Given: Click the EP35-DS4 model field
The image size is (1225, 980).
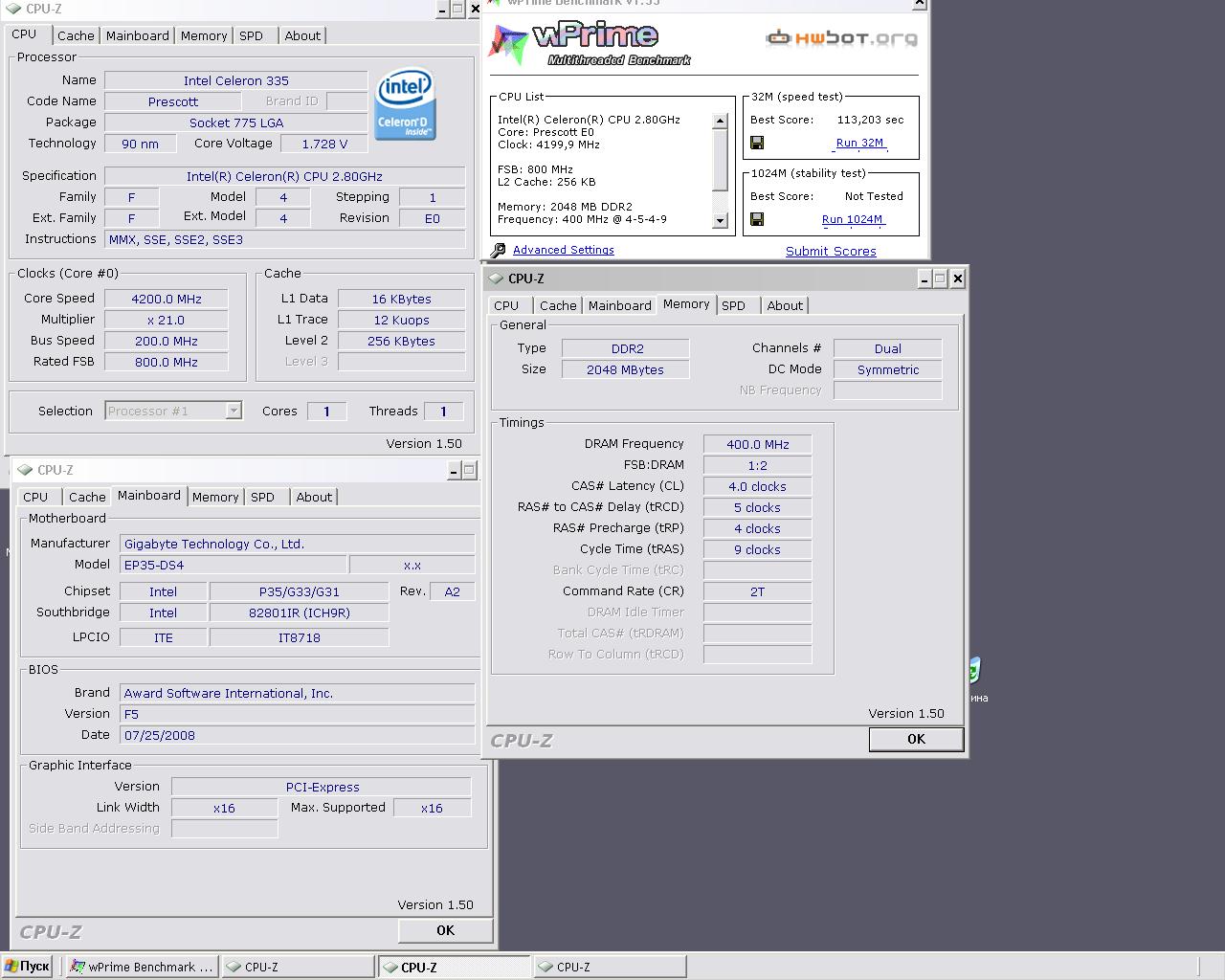Looking at the screenshot, I should pyautogui.click(x=233, y=565).
